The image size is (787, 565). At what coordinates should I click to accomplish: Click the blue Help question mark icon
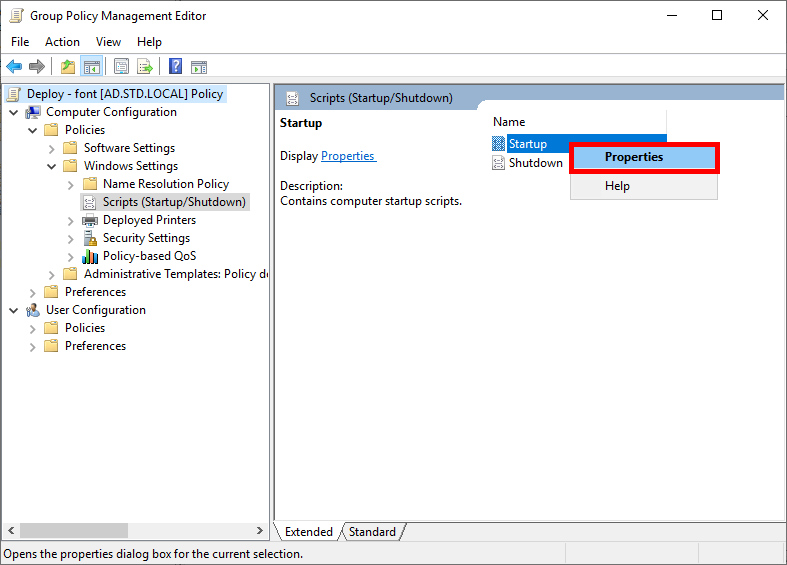(175, 67)
